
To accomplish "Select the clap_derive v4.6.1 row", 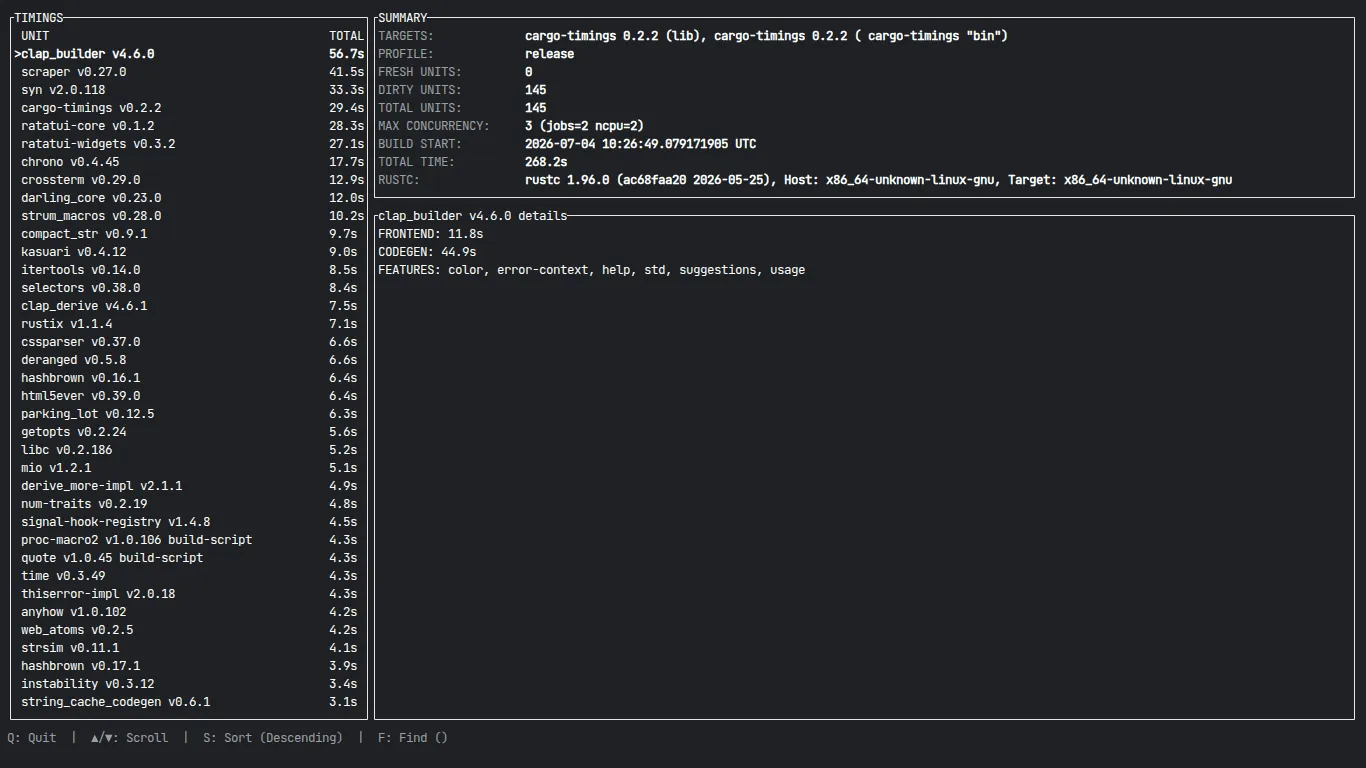I will pyautogui.click(x=189, y=306).
